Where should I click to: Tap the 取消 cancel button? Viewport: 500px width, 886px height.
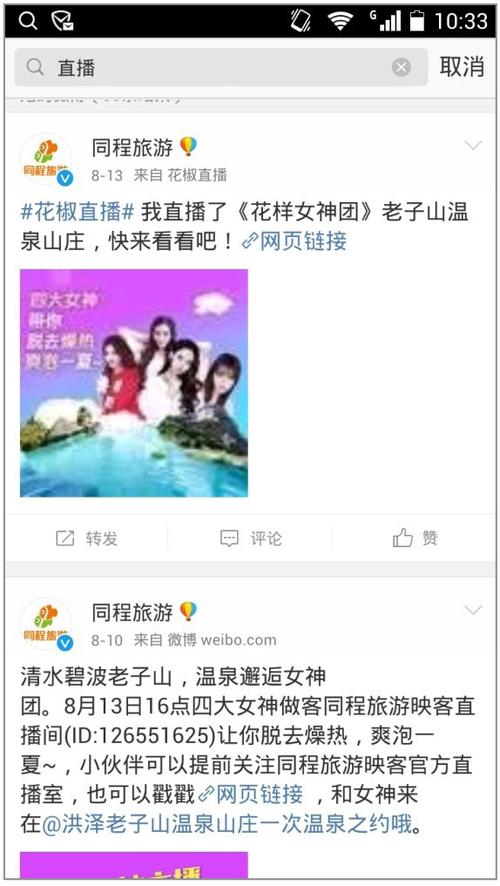[462, 67]
